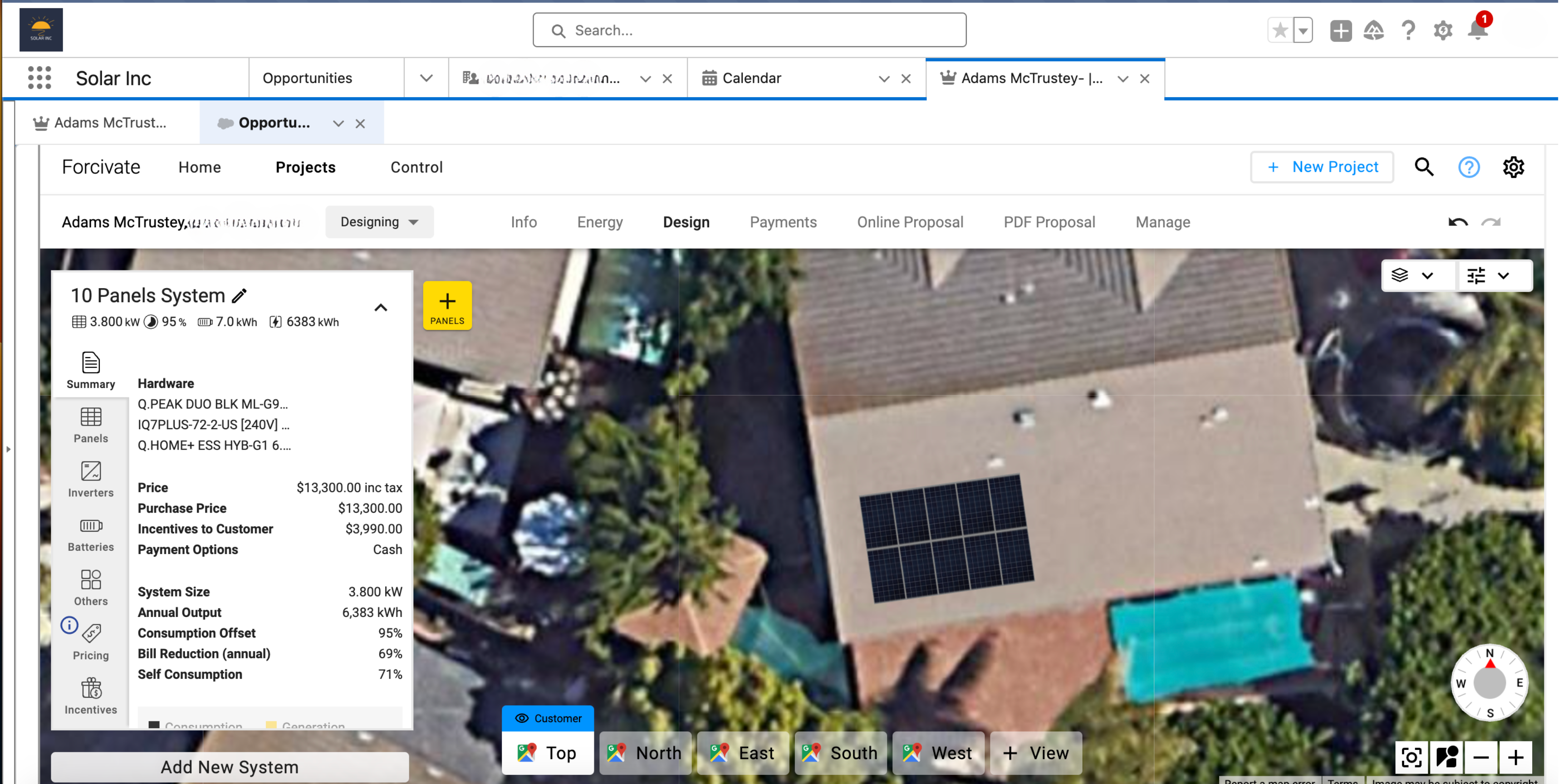This screenshot has width=1568, height=784.
Task: Switch to the PDF Proposal tab
Action: pos(1049,222)
